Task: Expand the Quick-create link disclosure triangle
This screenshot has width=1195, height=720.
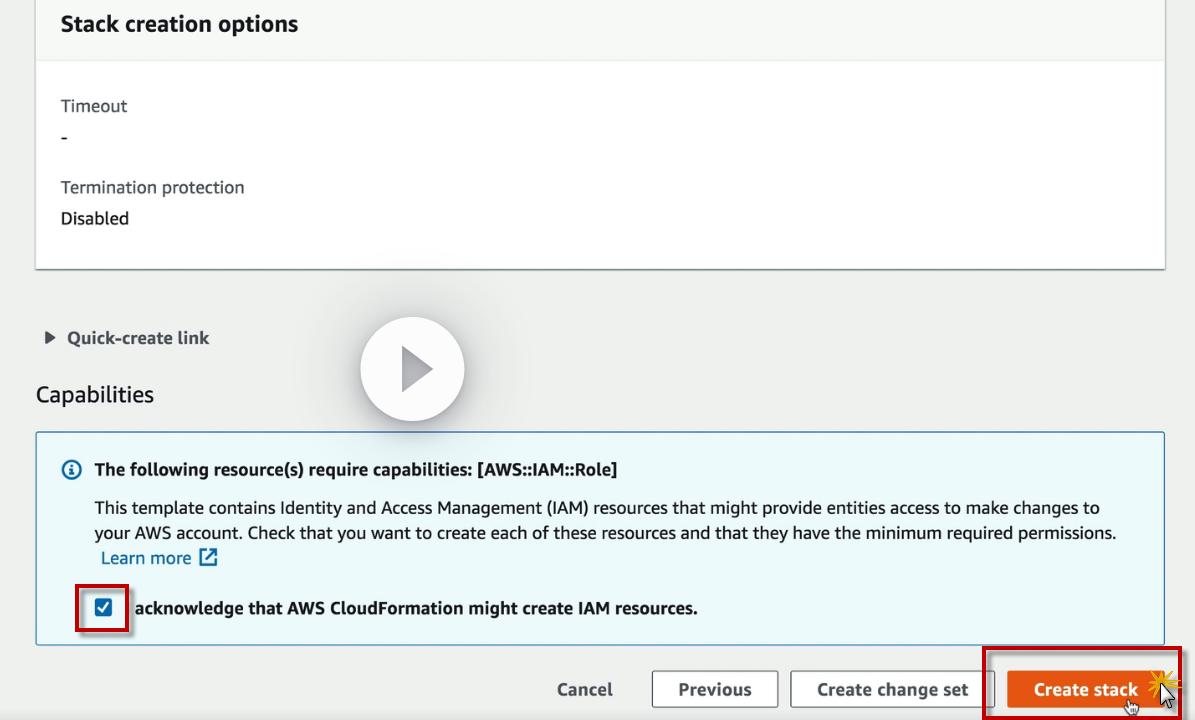Action: pyautogui.click(x=50, y=338)
